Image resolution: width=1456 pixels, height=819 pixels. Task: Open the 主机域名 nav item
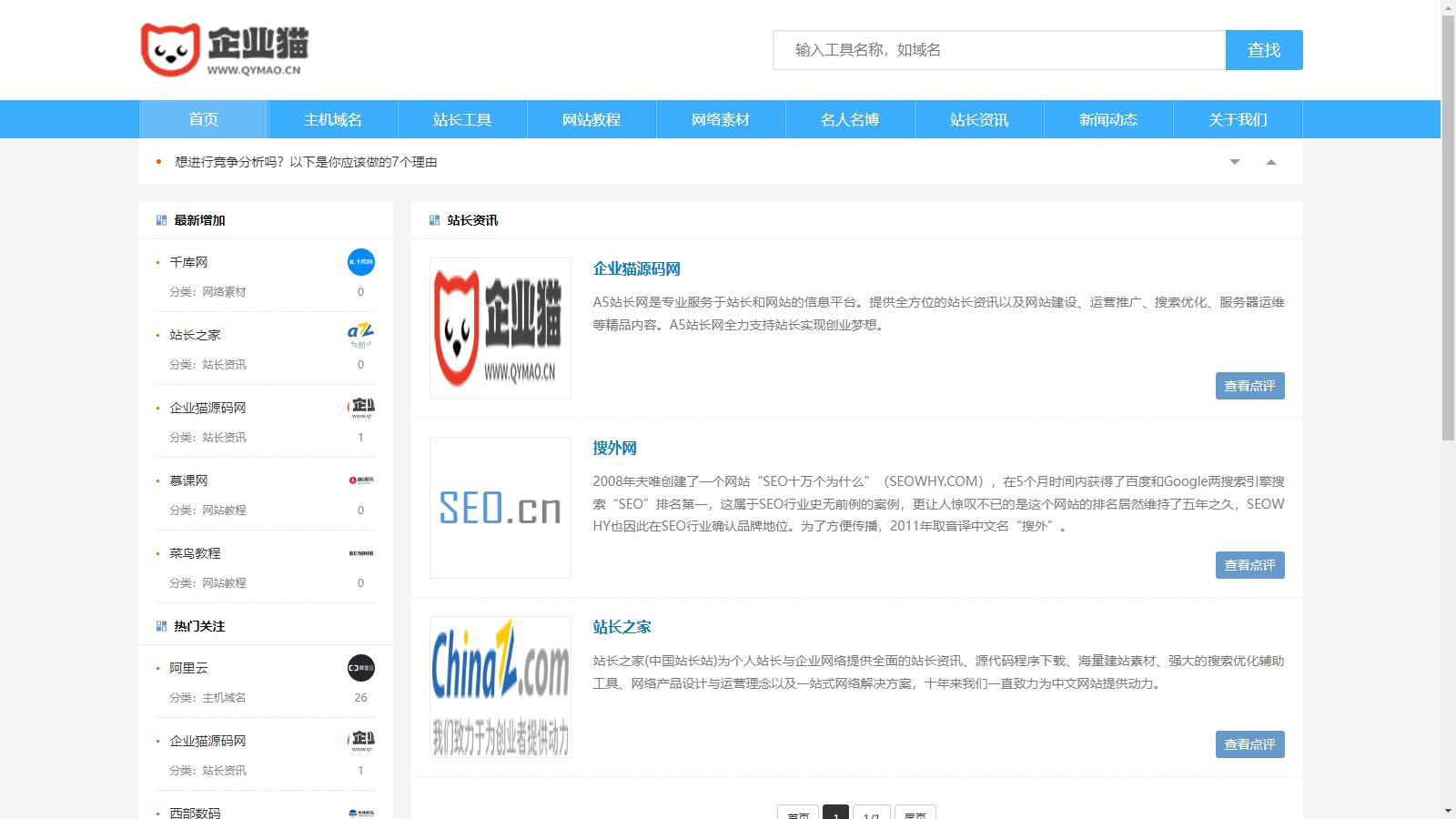tap(333, 119)
